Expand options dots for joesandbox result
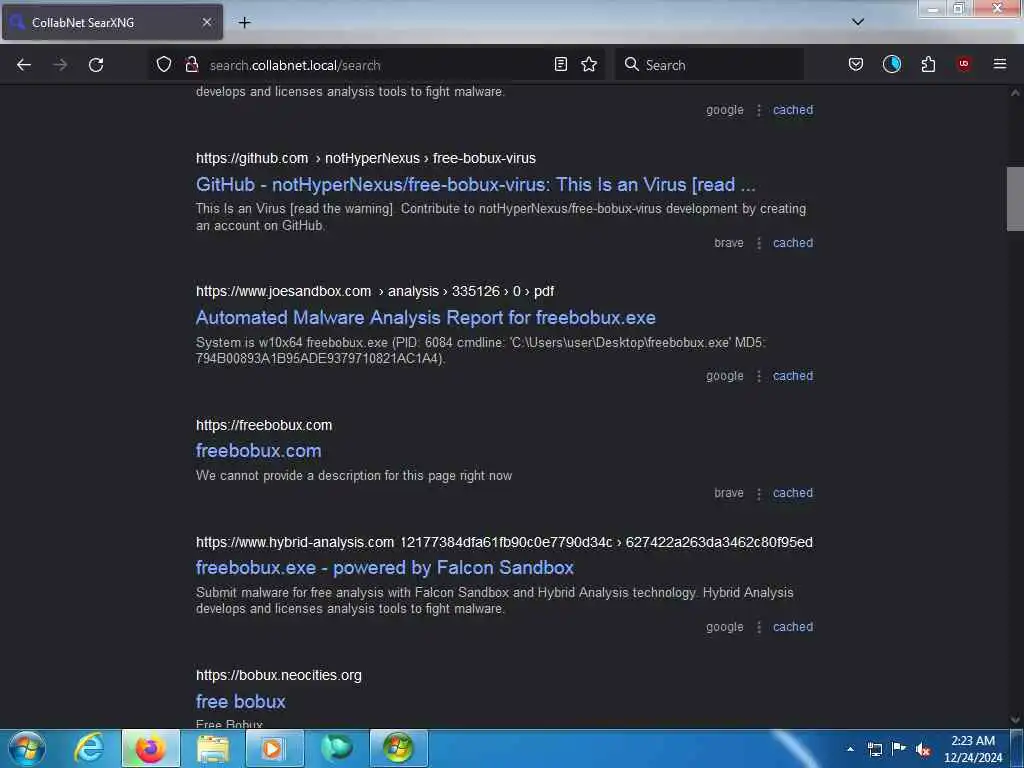This screenshot has height=768, width=1024. 758,377
